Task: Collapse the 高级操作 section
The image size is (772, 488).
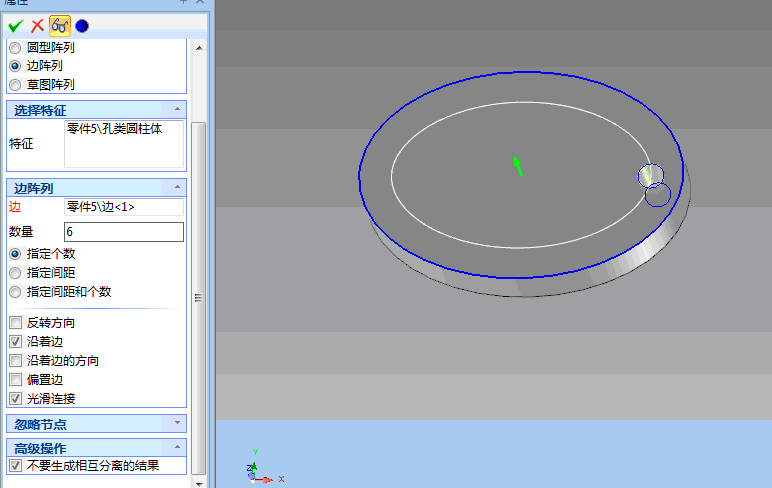Action: [177, 448]
